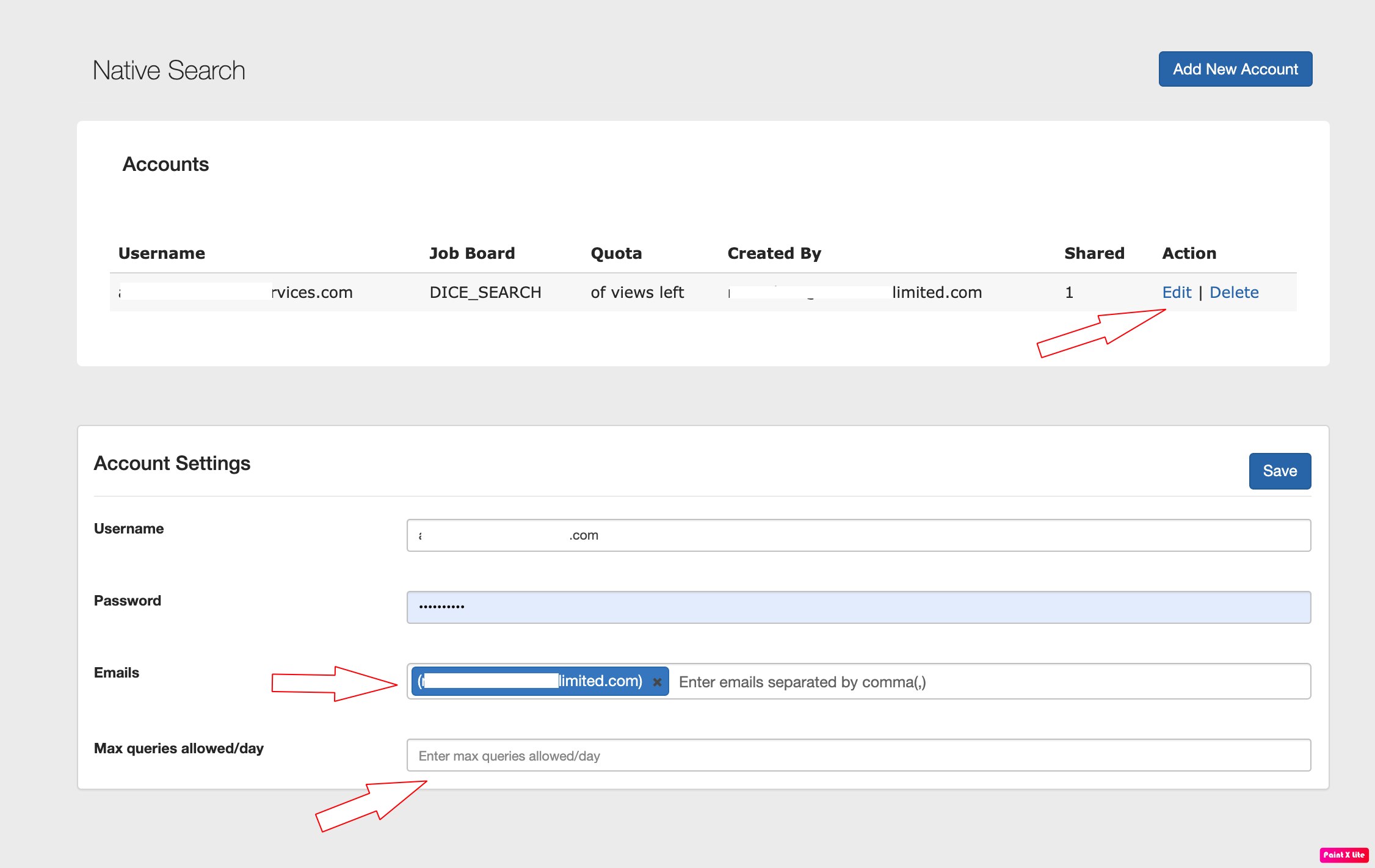Click the 'of views left' quota cell

pos(637,292)
